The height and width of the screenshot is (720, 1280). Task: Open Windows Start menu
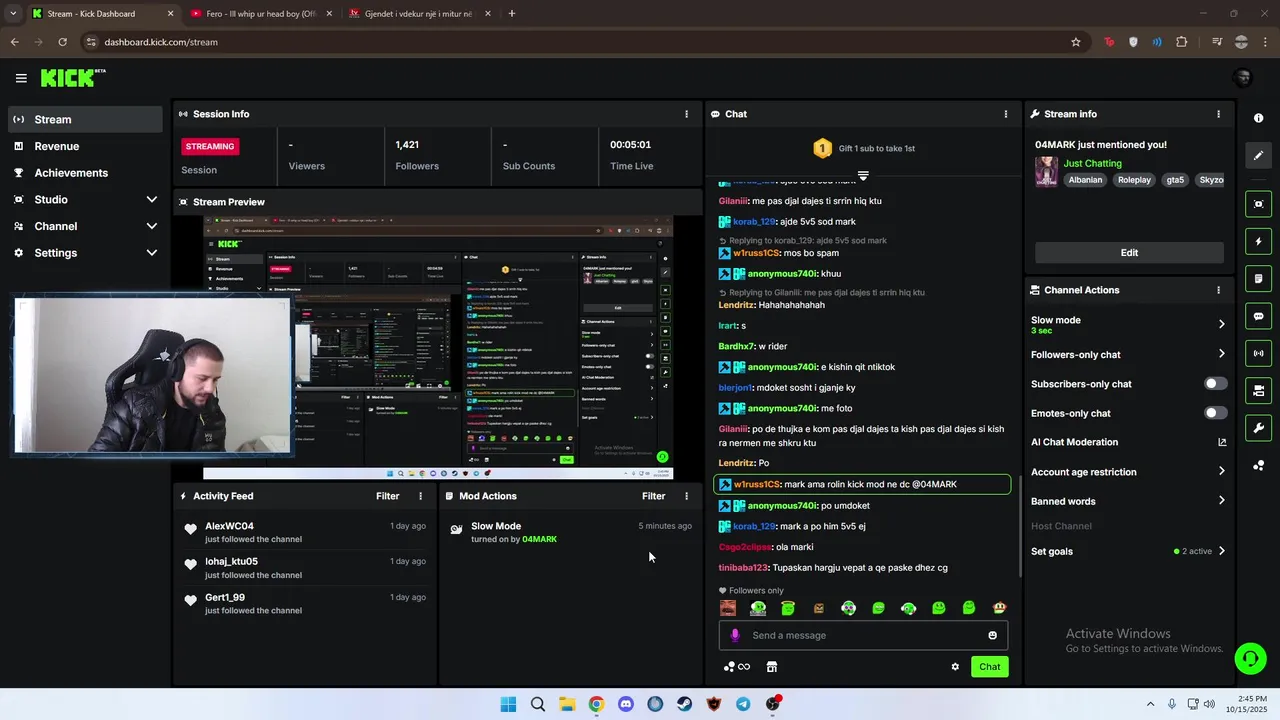point(508,704)
